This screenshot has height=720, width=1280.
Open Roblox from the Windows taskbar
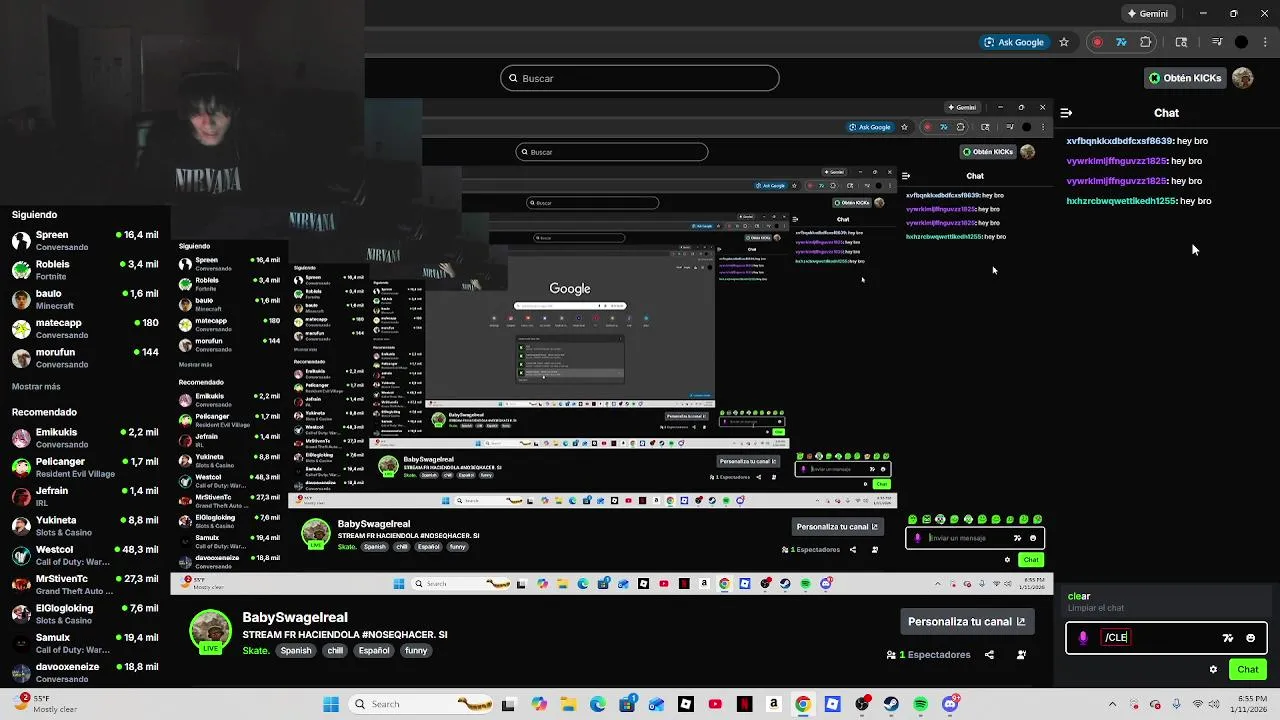point(686,704)
